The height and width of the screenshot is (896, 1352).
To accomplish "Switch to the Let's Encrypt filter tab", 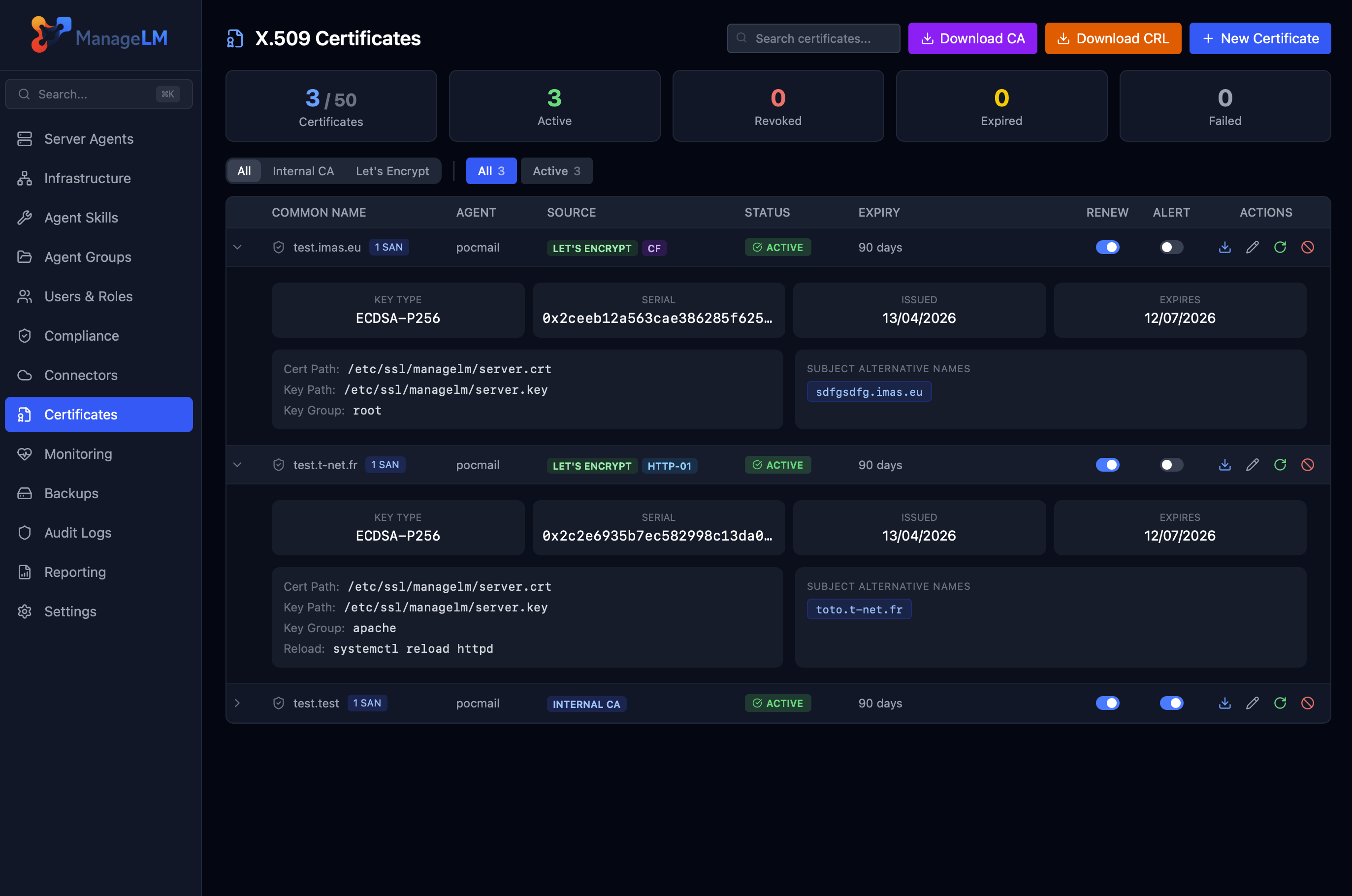I will click(392, 170).
